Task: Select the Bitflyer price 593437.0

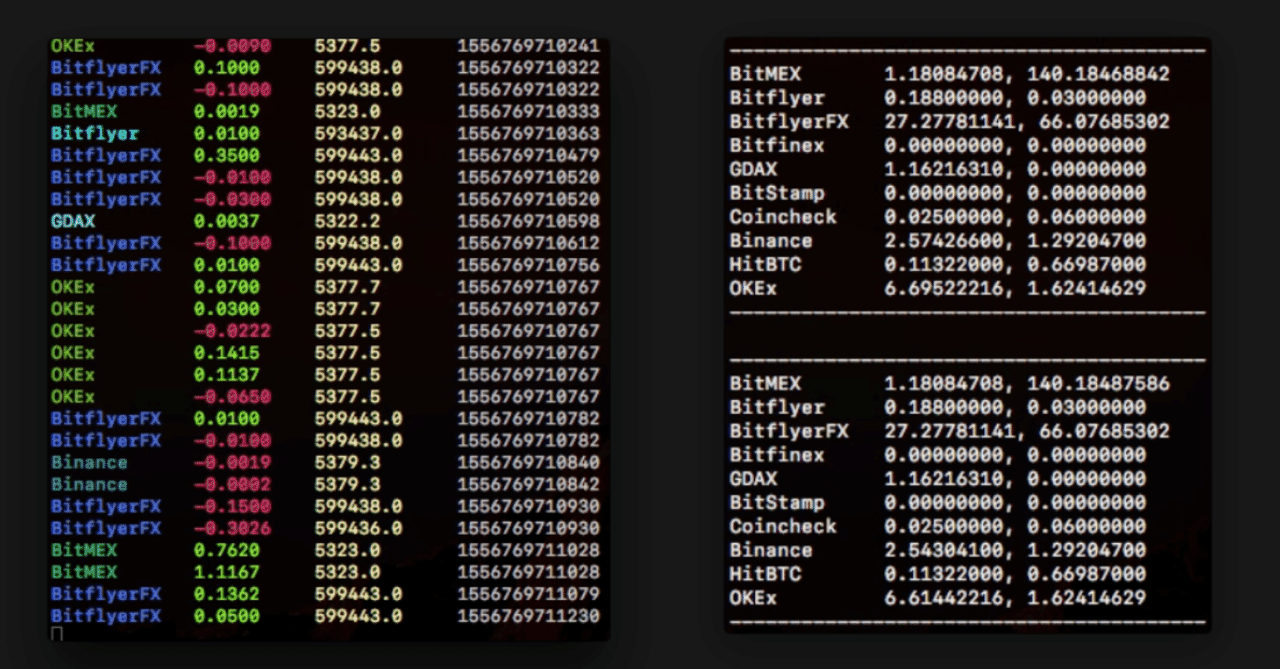Action: point(359,134)
